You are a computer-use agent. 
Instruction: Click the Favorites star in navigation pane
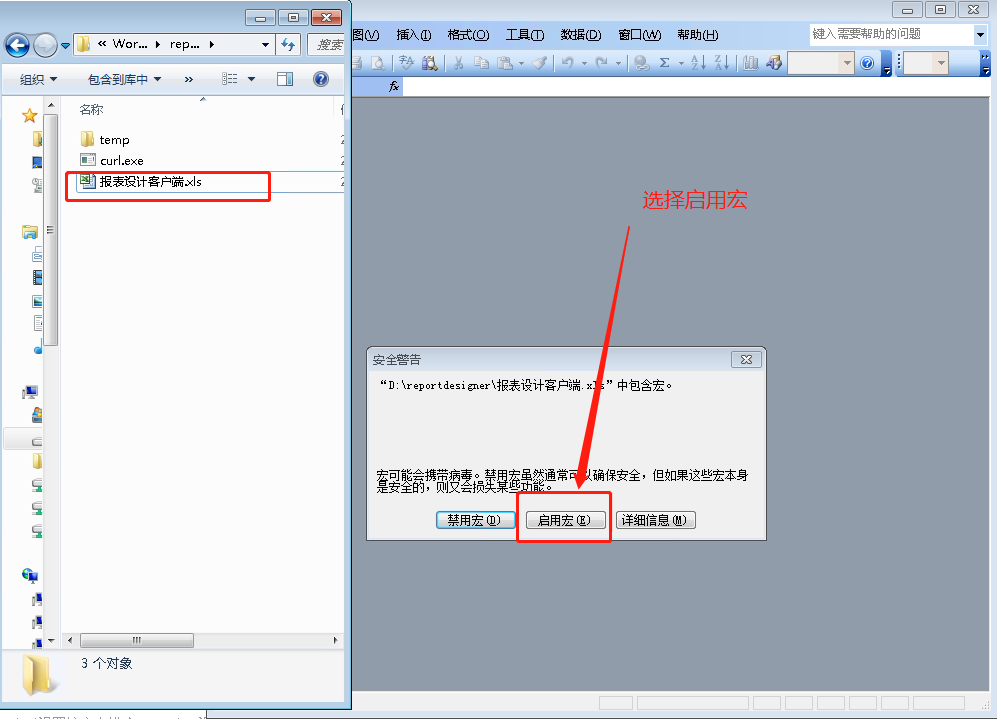pos(29,116)
